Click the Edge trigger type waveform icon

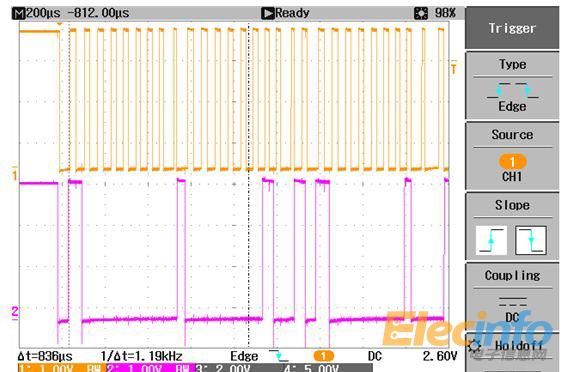[x=513, y=90]
